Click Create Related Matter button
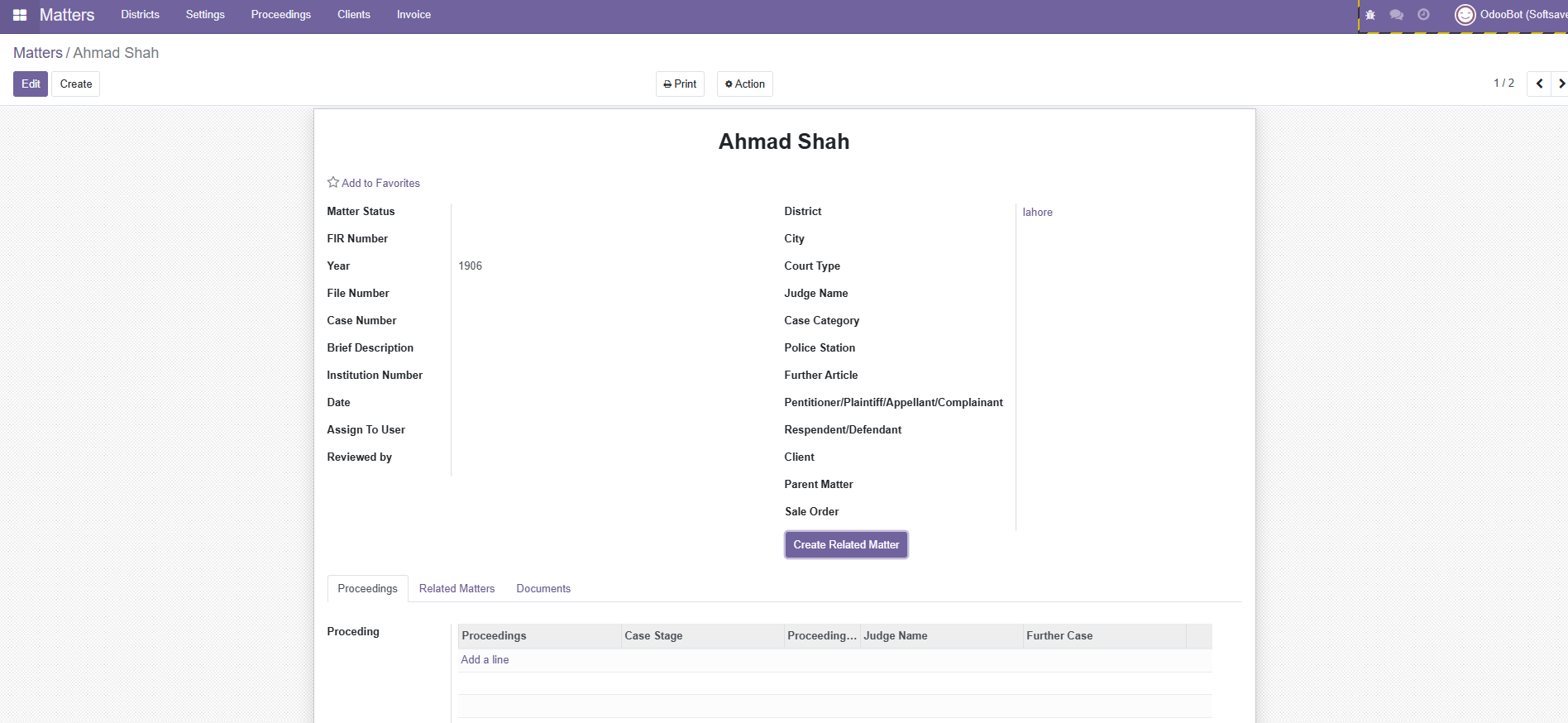This screenshot has width=1568, height=723. click(x=846, y=545)
